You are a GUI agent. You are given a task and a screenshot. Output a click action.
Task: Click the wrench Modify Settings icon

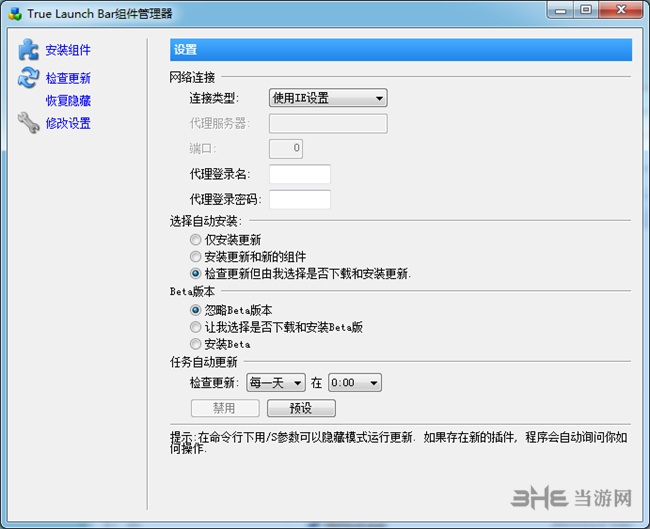point(28,123)
